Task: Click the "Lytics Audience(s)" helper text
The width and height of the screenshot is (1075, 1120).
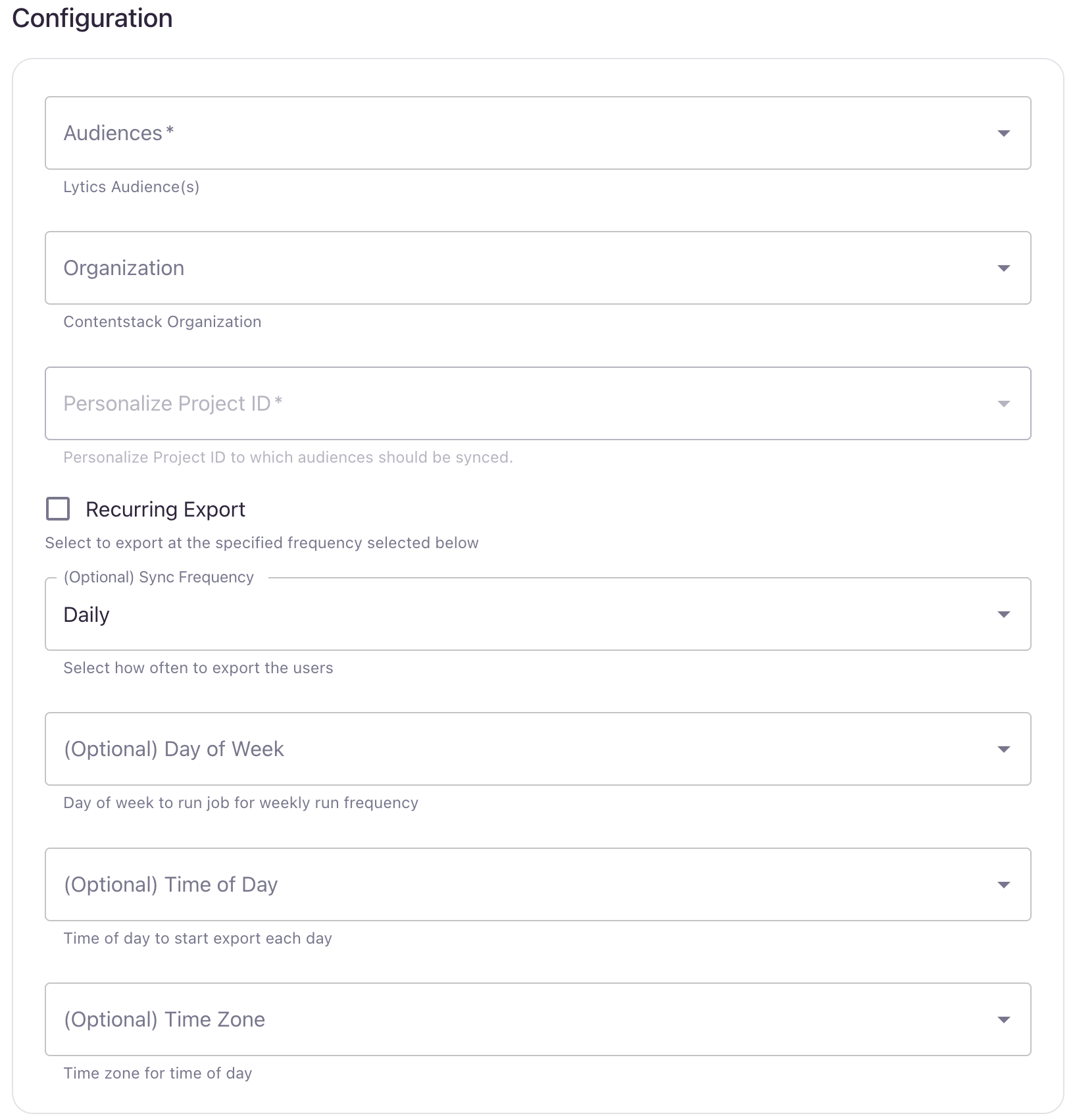Action: [x=131, y=187]
